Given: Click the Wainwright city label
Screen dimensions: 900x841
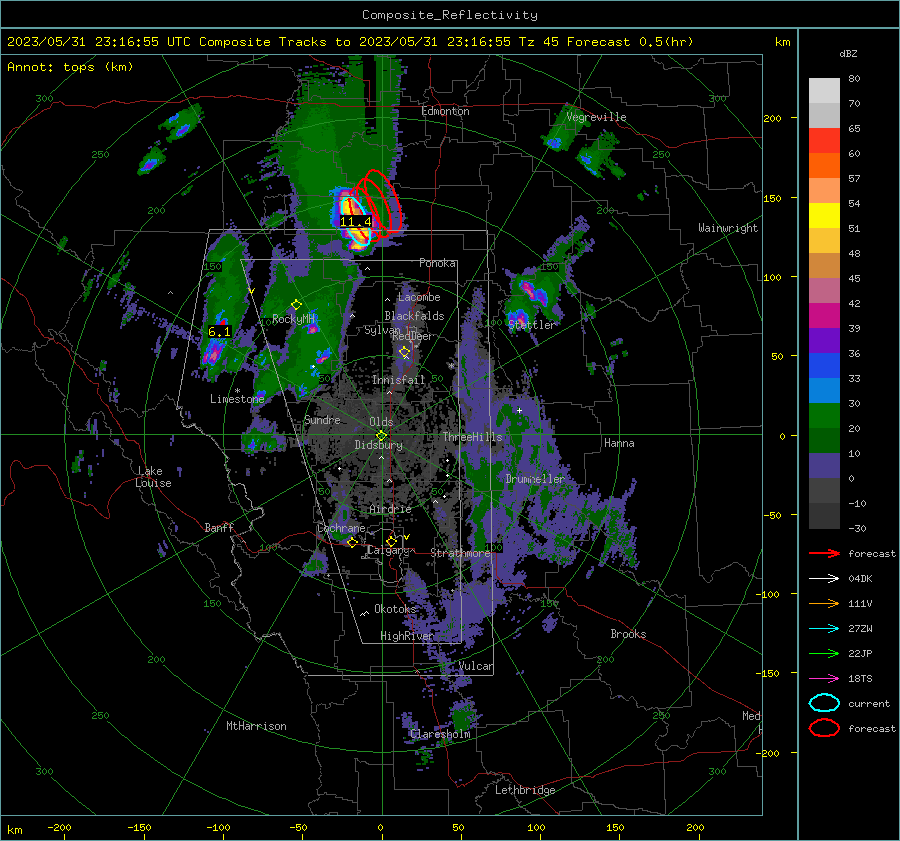Looking at the screenshot, I should coord(728,228).
